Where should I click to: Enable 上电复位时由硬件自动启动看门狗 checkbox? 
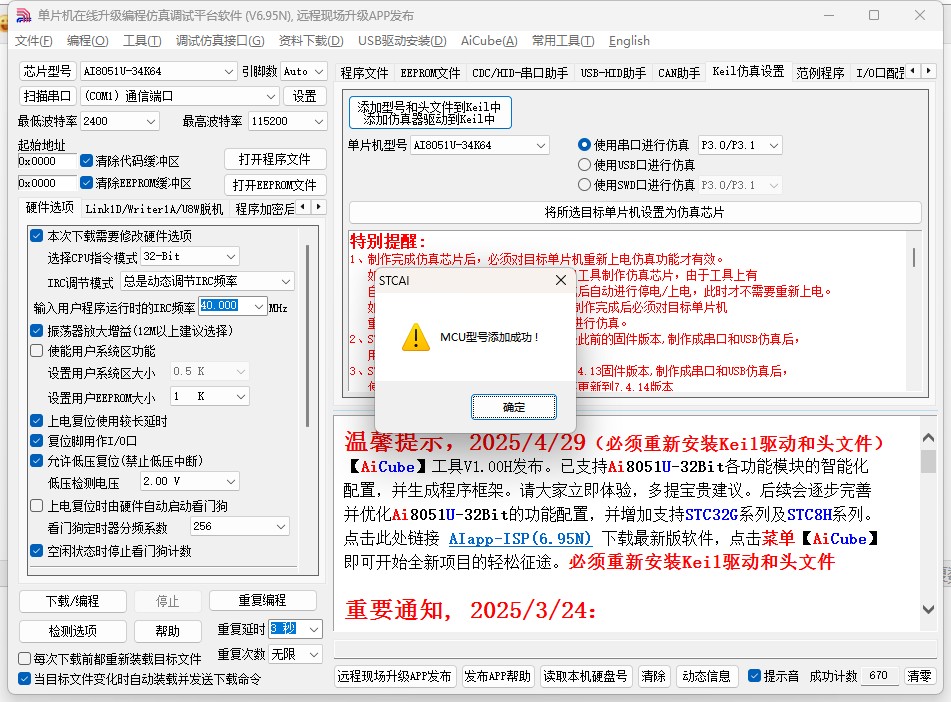[36, 505]
